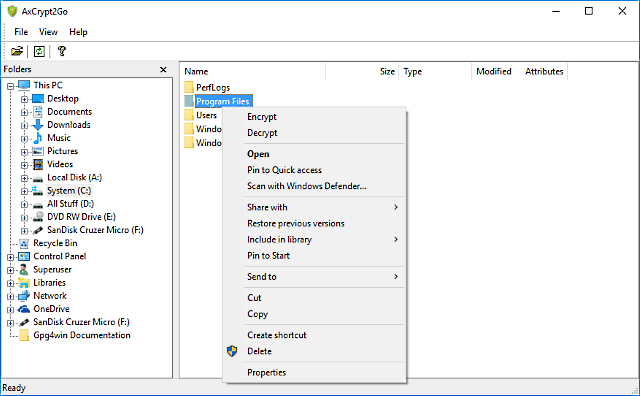
Task: Click the Pictures icon in tree
Action: pyautogui.click(x=38, y=151)
